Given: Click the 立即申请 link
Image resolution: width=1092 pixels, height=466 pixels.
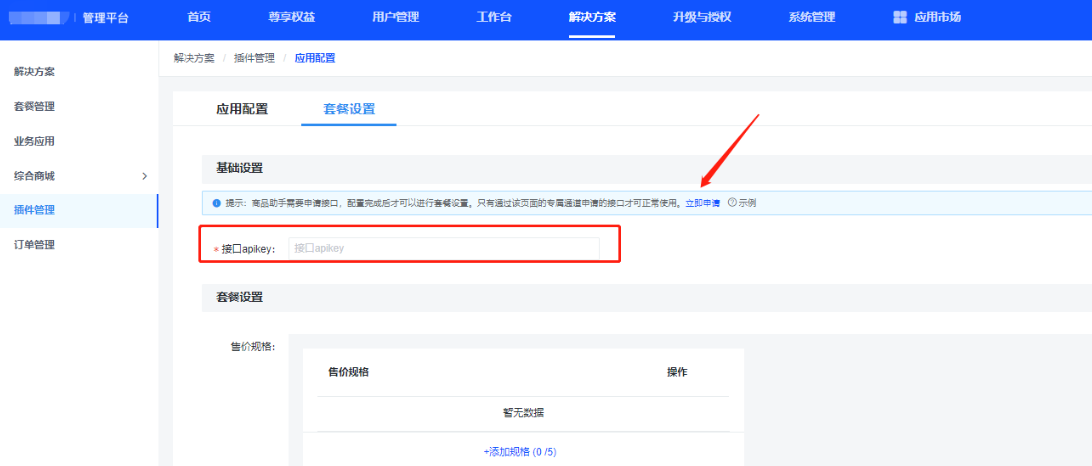Looking at the screenshot, I should pyautogui.click(x=703, y=203).
